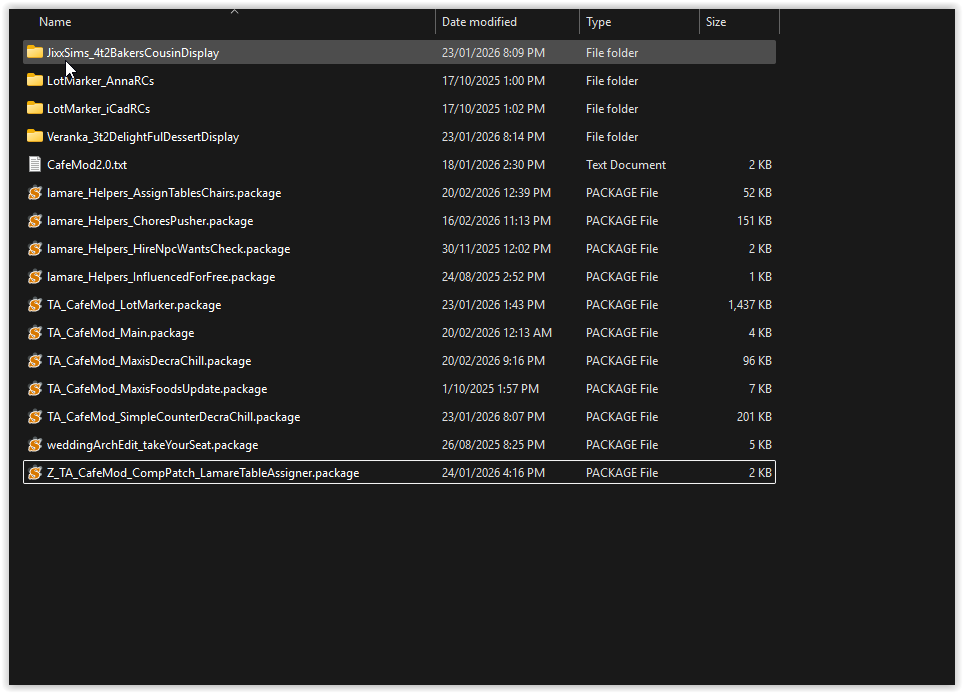Click the CafeMod2.0.txt text document icon

click(34, 164)
